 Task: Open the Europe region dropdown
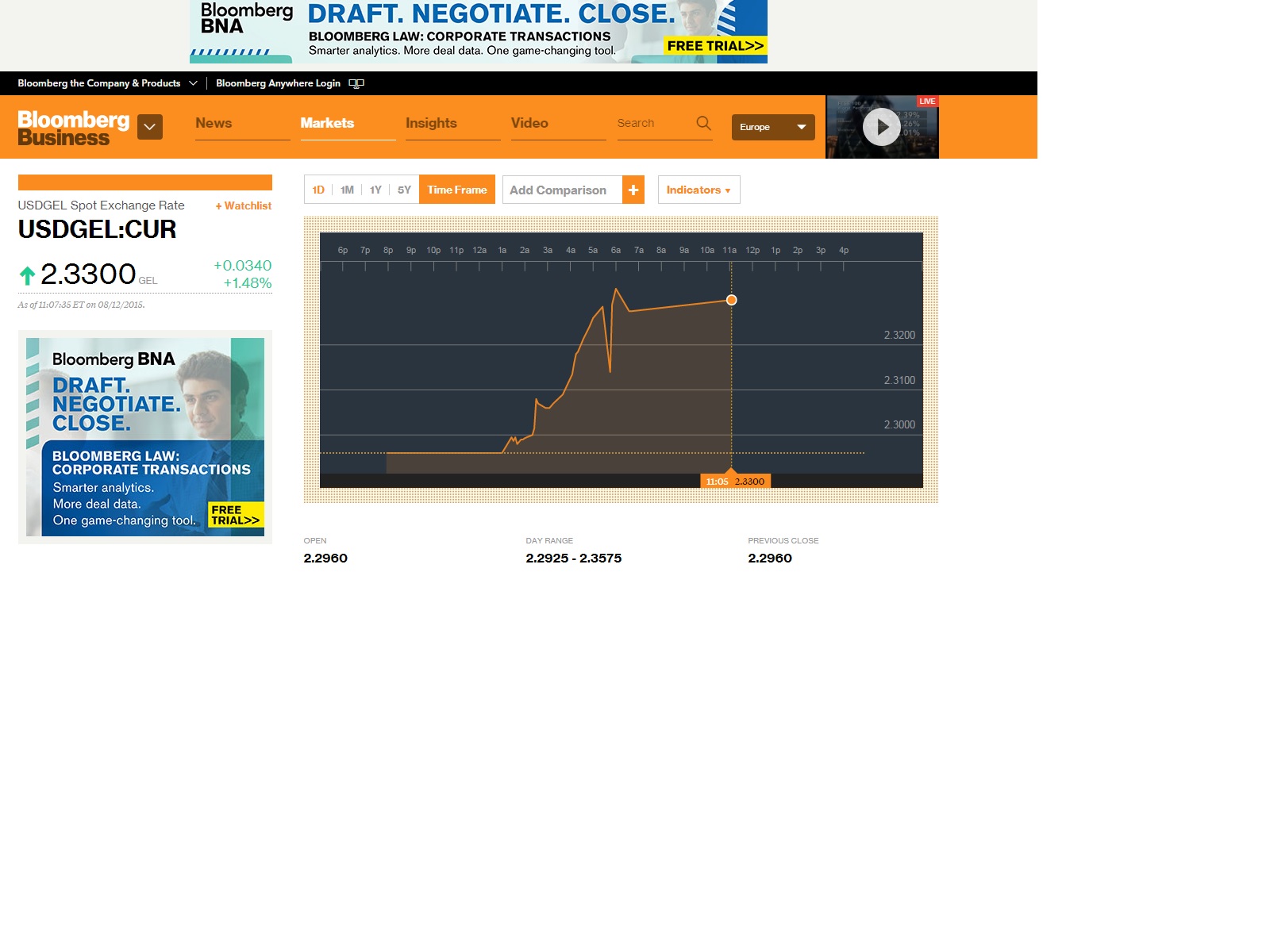(773, 127)
